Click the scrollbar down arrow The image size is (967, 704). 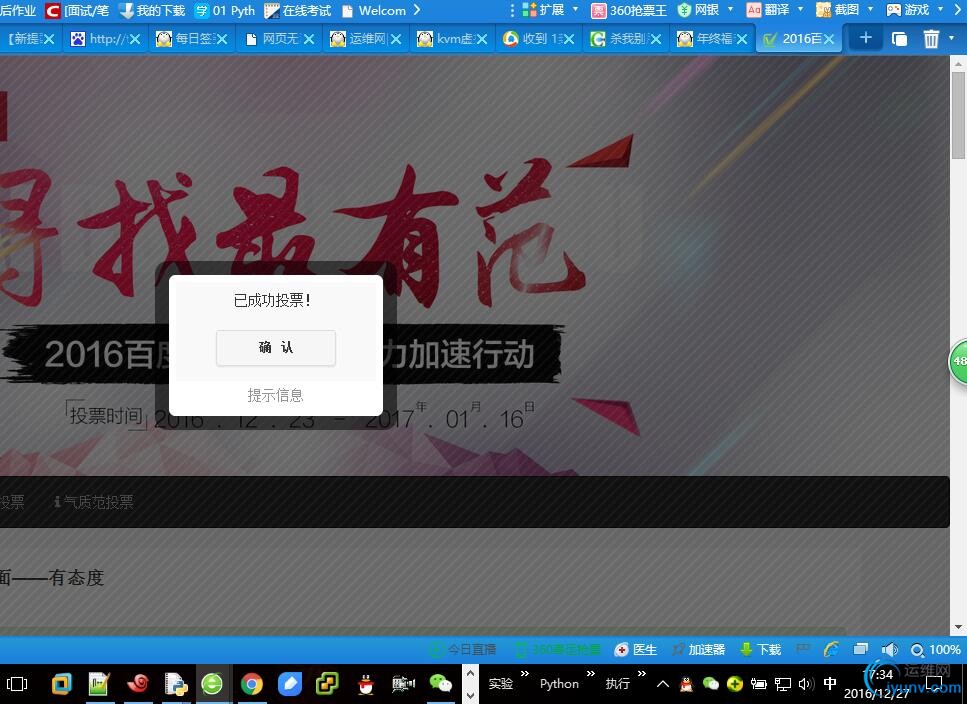958,628
